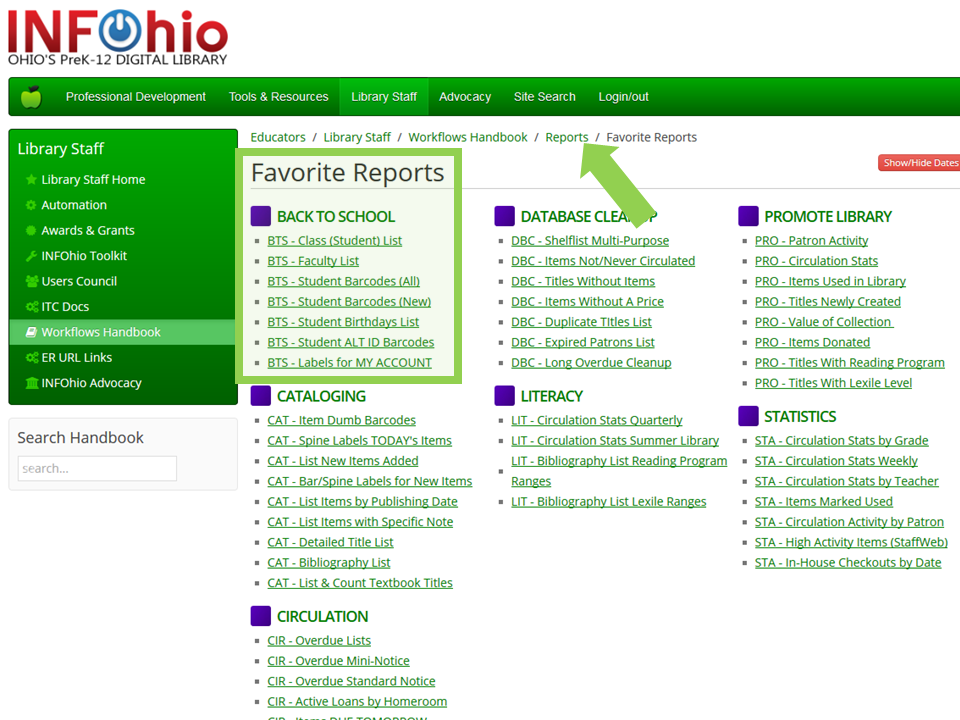Screen dimensions: 960x720
Task: Open ER URL Links in the sidebar
Action: coord(77,358)
